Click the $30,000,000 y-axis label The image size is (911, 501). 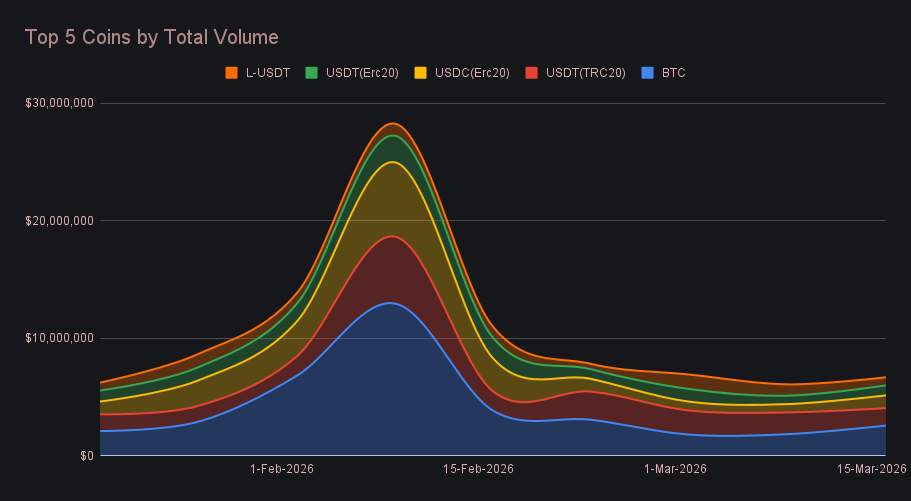click(59, 103)
